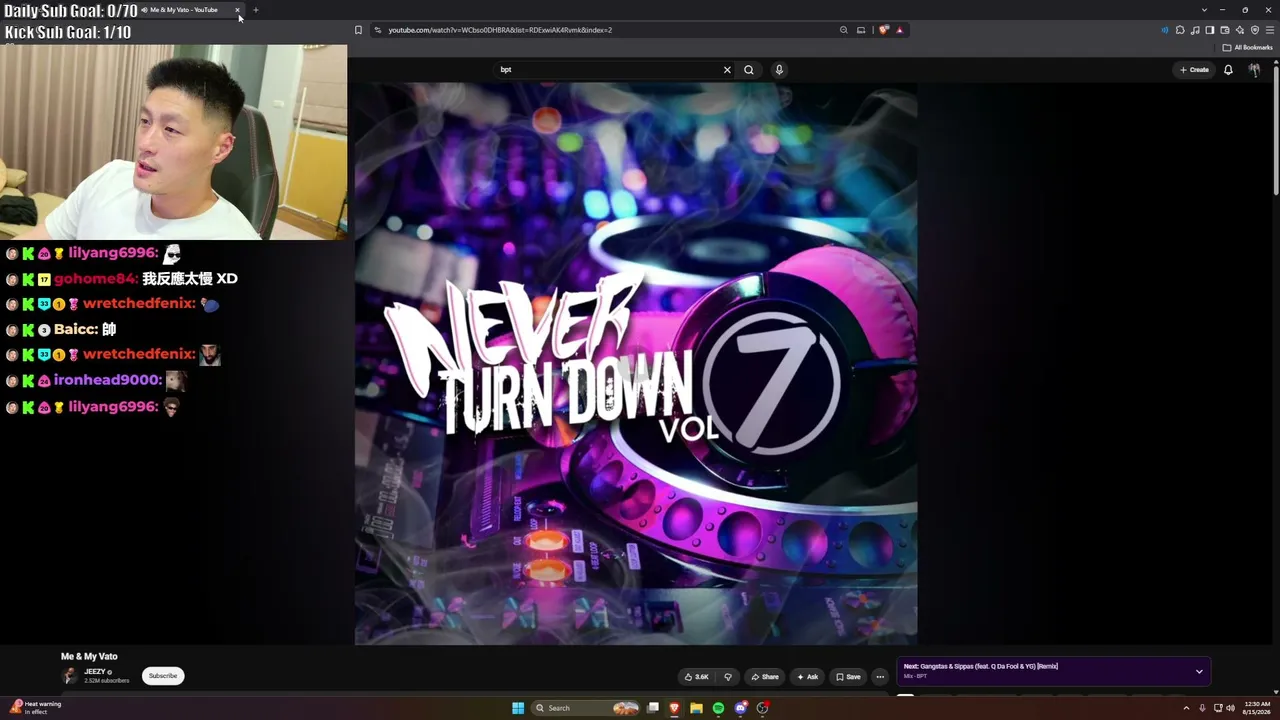Open the browser hamburger main menu
This screenshot has height=720, width=1280.
coord(1270,30)
